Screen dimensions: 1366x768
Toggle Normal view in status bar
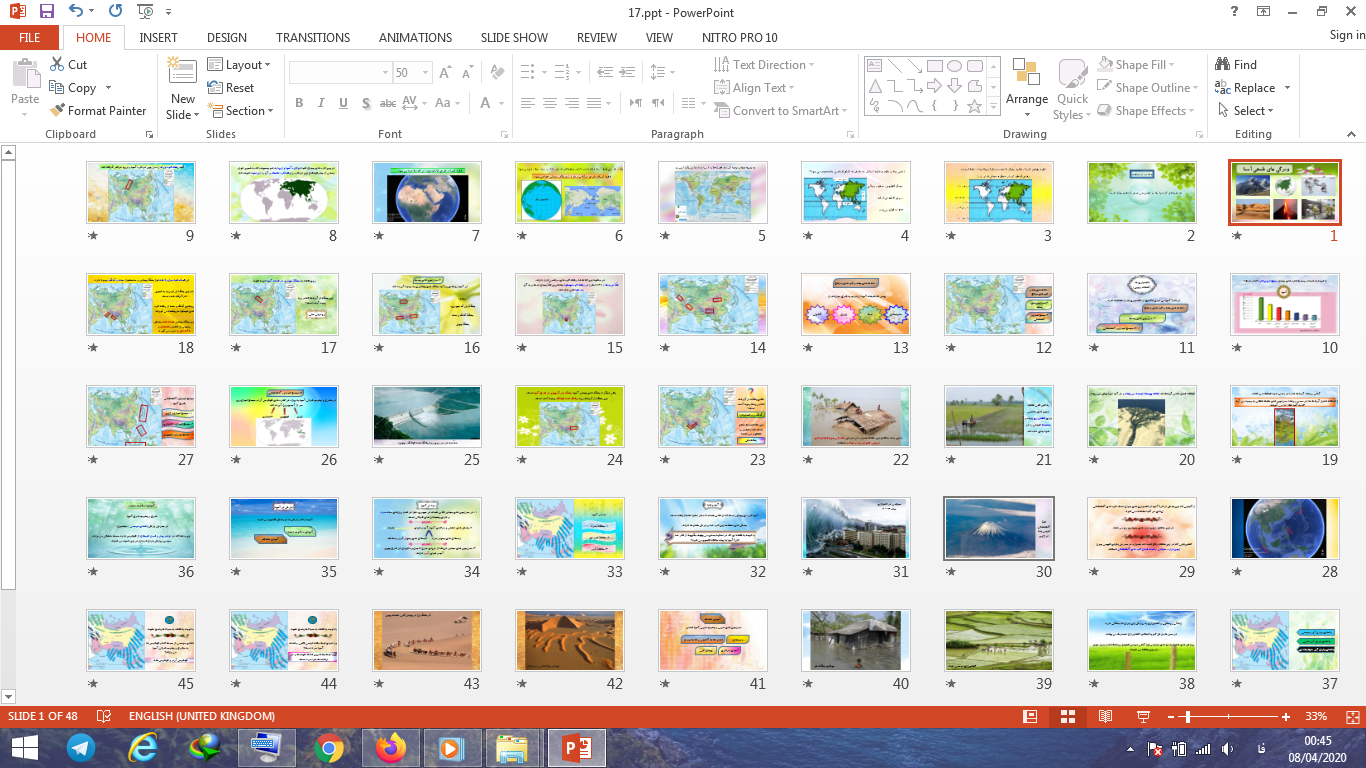click(1030, 717)
